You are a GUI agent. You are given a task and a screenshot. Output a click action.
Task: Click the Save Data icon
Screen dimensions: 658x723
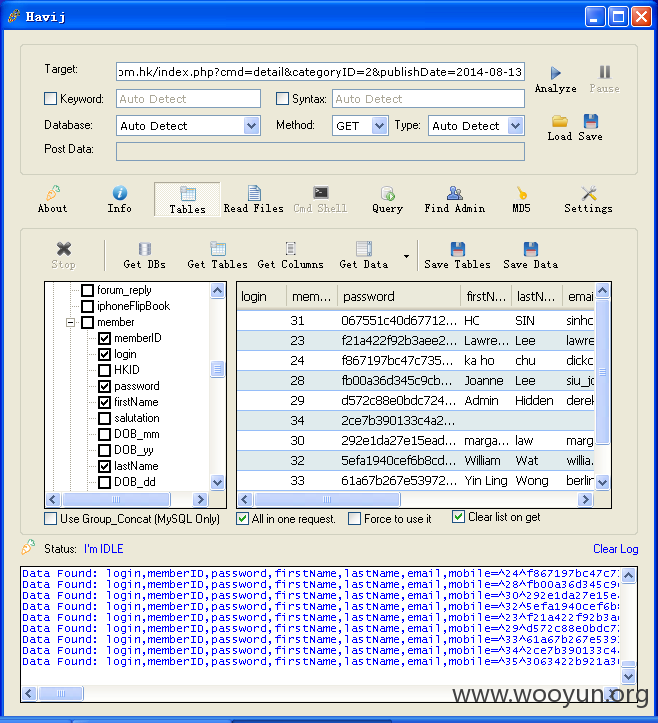[x=531, y=249]
